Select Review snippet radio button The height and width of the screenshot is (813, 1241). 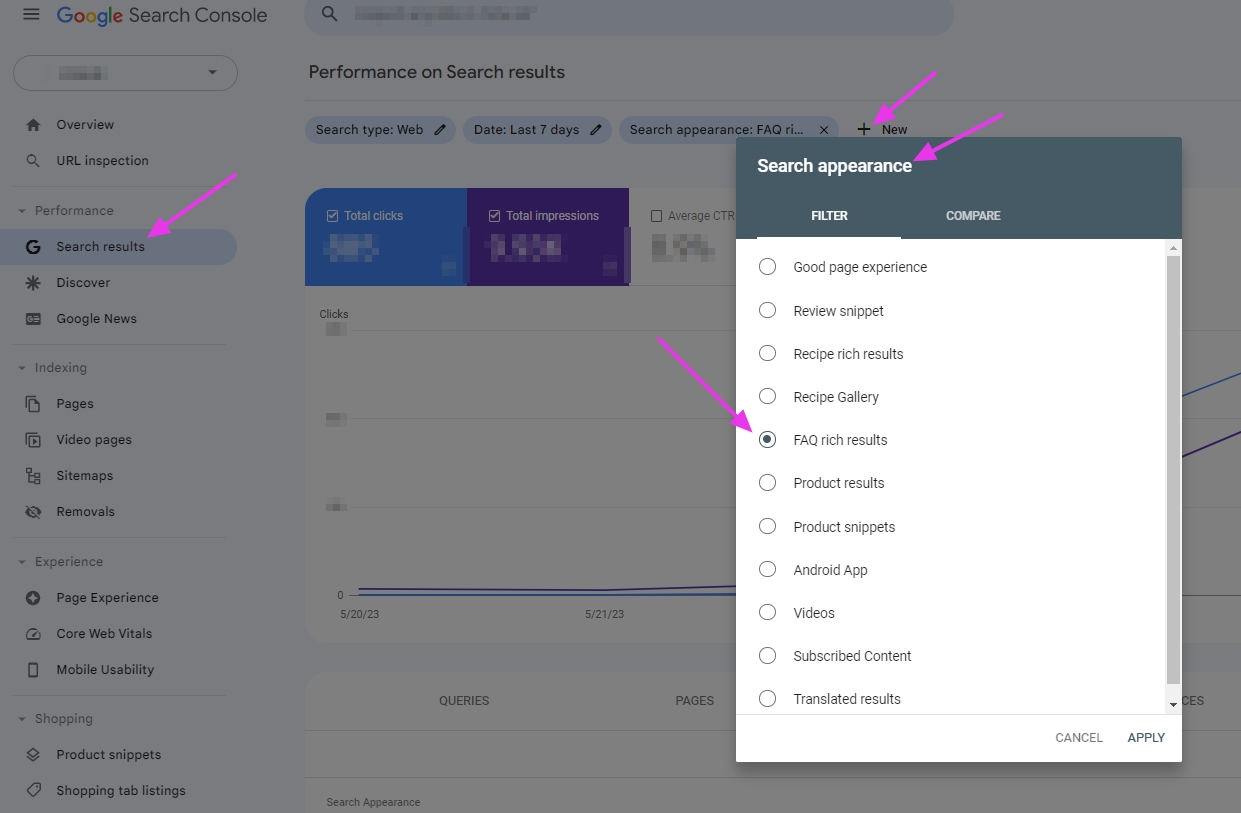coord(767,310)
